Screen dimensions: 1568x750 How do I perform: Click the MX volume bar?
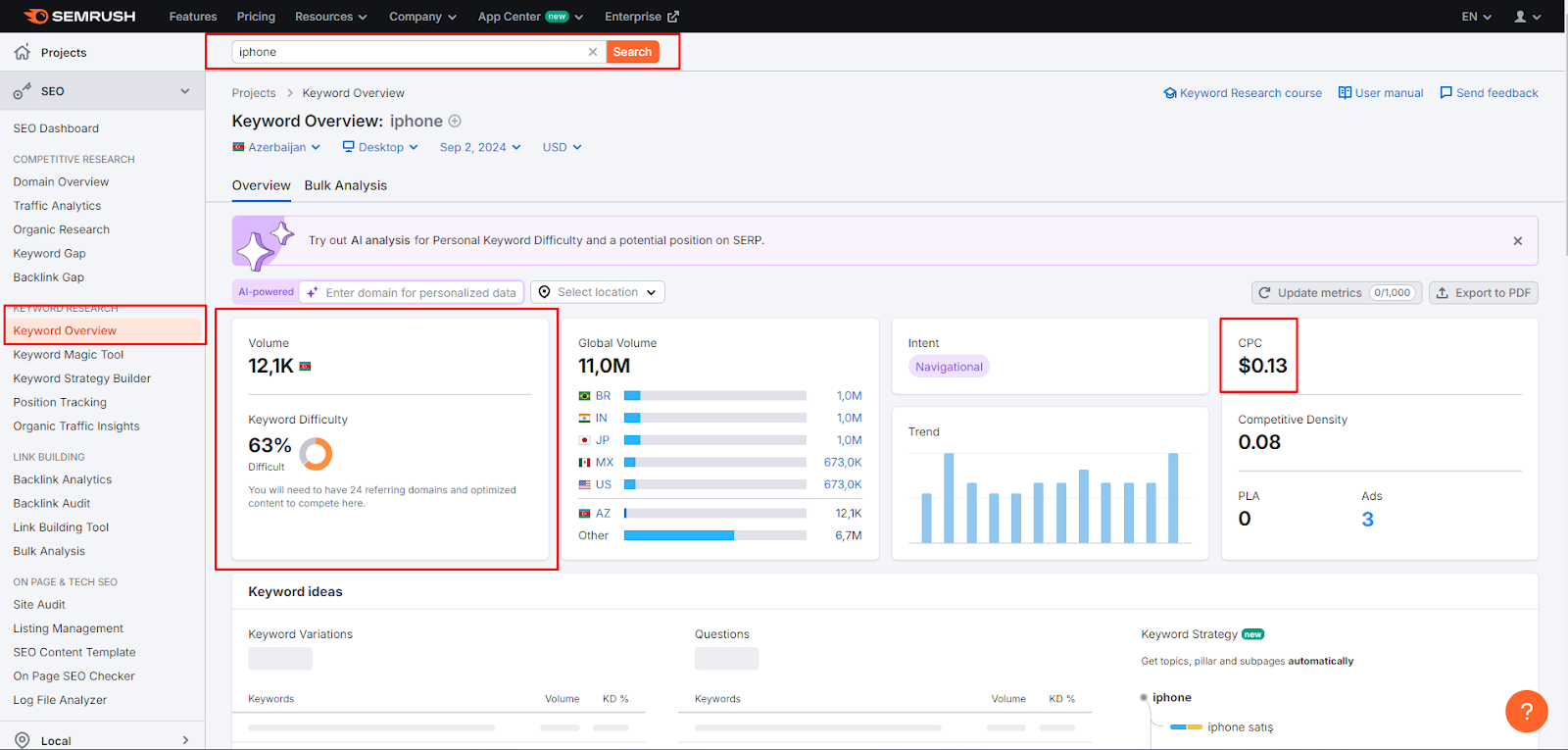pyautogui.click(x=715, y=463)
